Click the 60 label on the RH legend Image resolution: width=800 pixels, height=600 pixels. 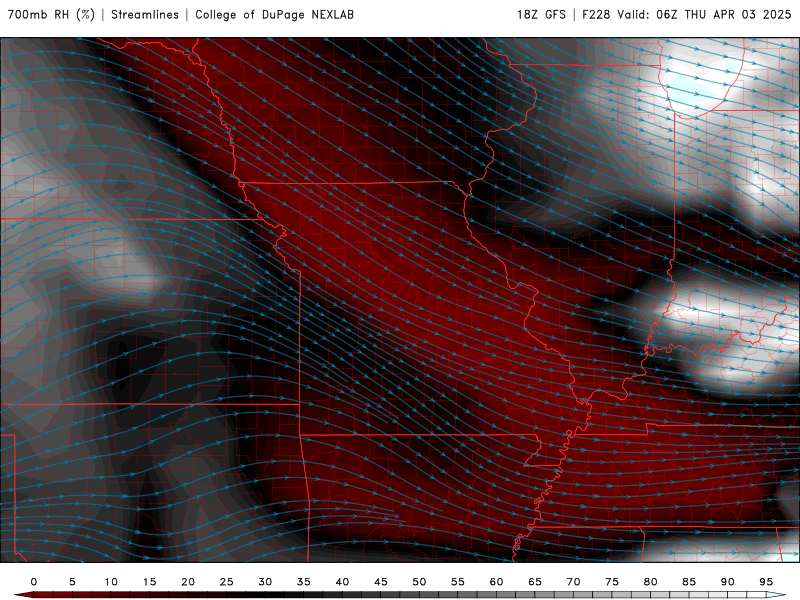point(496,582)
